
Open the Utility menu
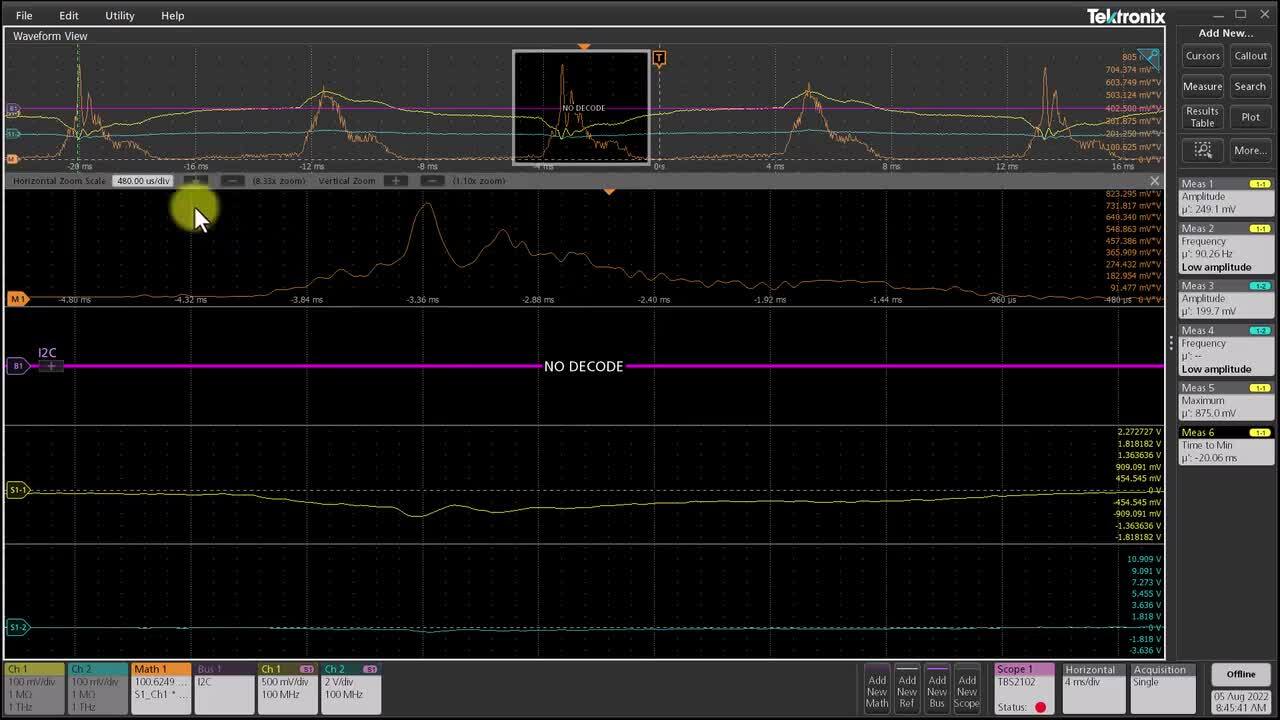119,15
